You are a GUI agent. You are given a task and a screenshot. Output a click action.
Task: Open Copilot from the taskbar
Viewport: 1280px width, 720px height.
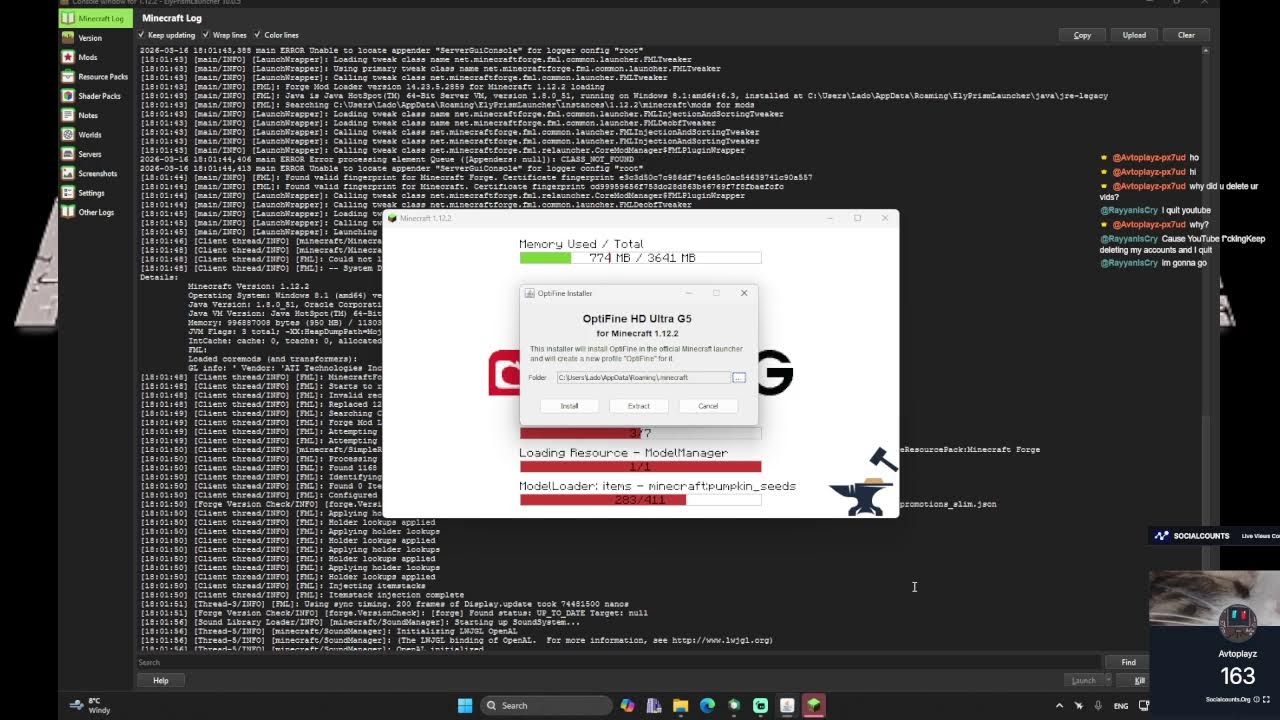pos(627,705)
